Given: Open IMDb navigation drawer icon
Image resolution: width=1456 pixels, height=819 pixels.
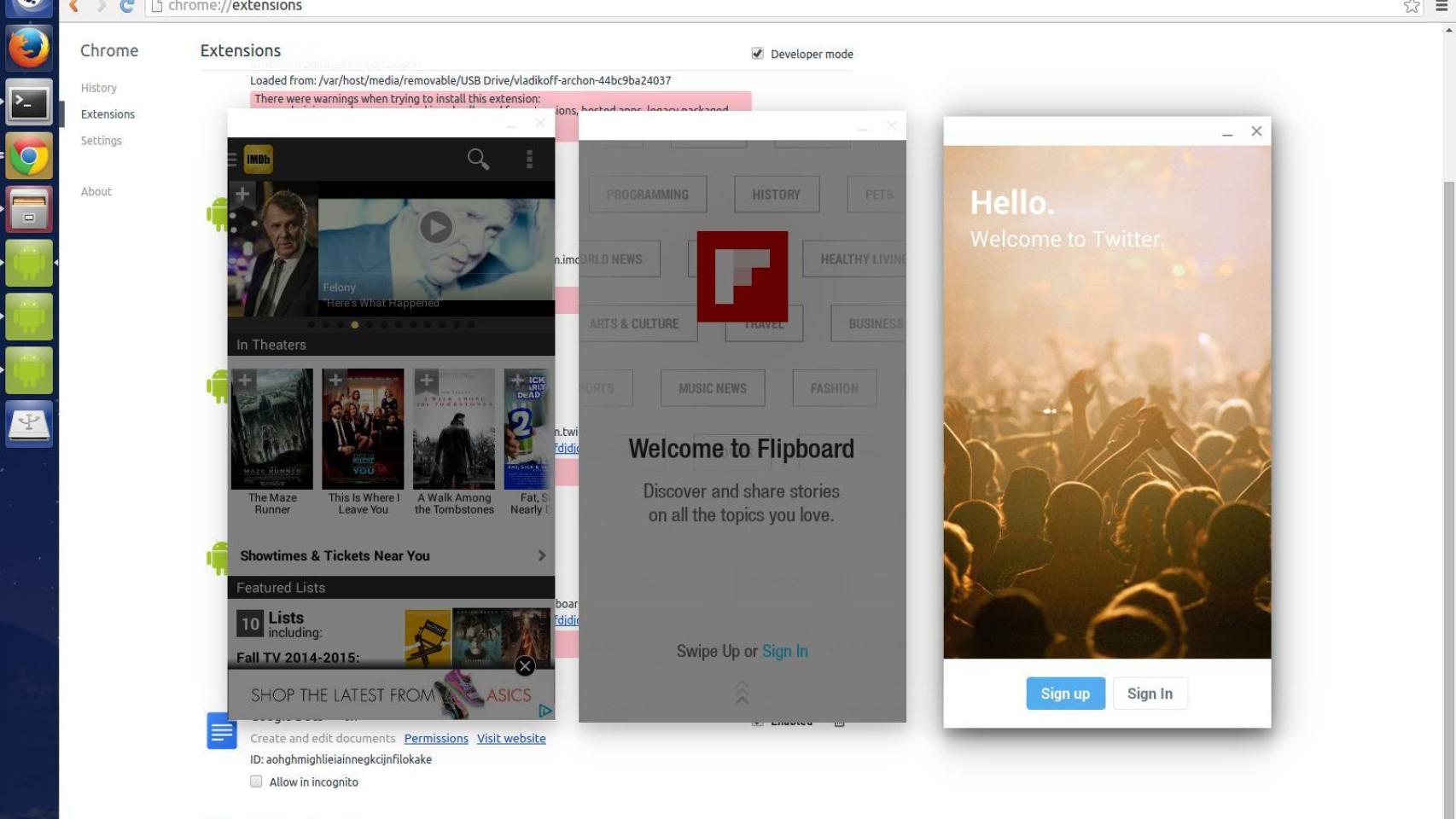Looking at the screenshot, I should [232, 160].
